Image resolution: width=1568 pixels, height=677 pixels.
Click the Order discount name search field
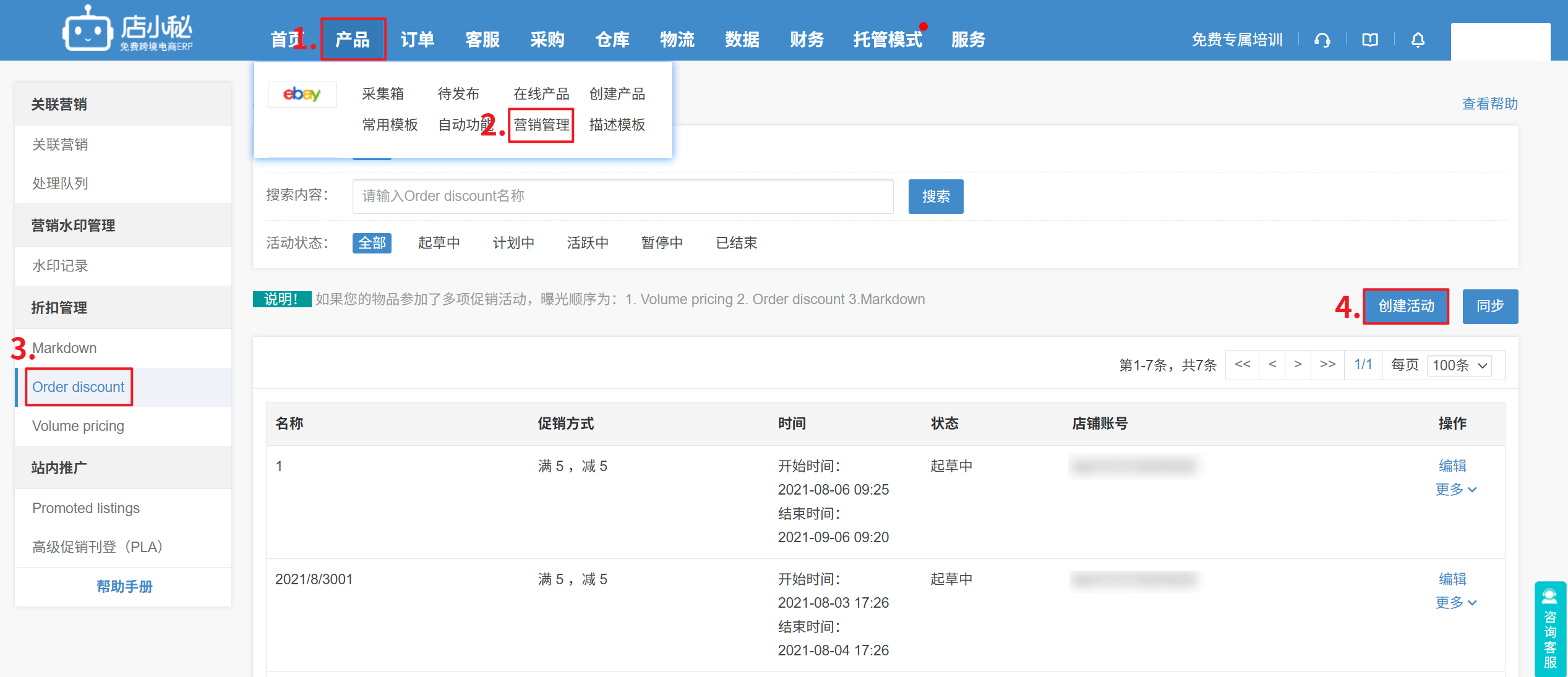[x=622, y=197]
